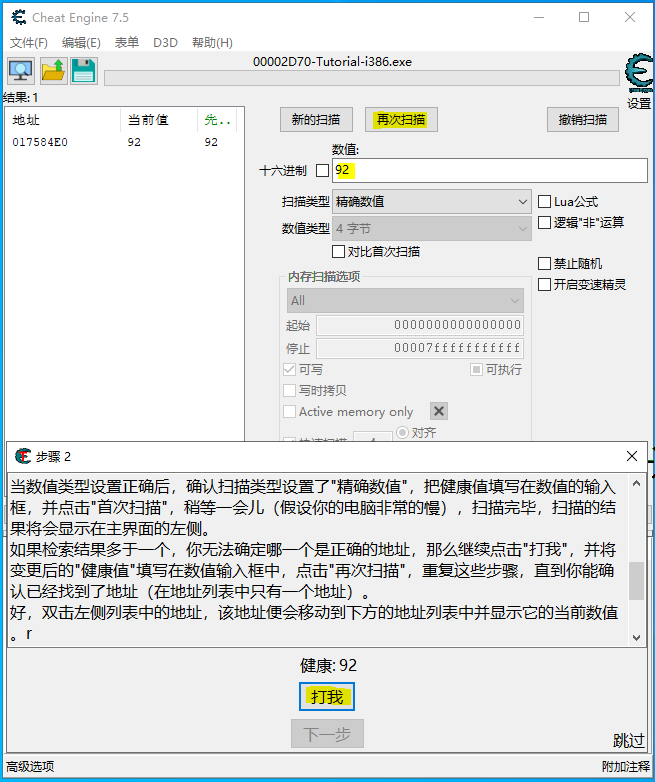
Task: Toggle the 对比首次扫描 checkbox
Action: coord(338,251)
